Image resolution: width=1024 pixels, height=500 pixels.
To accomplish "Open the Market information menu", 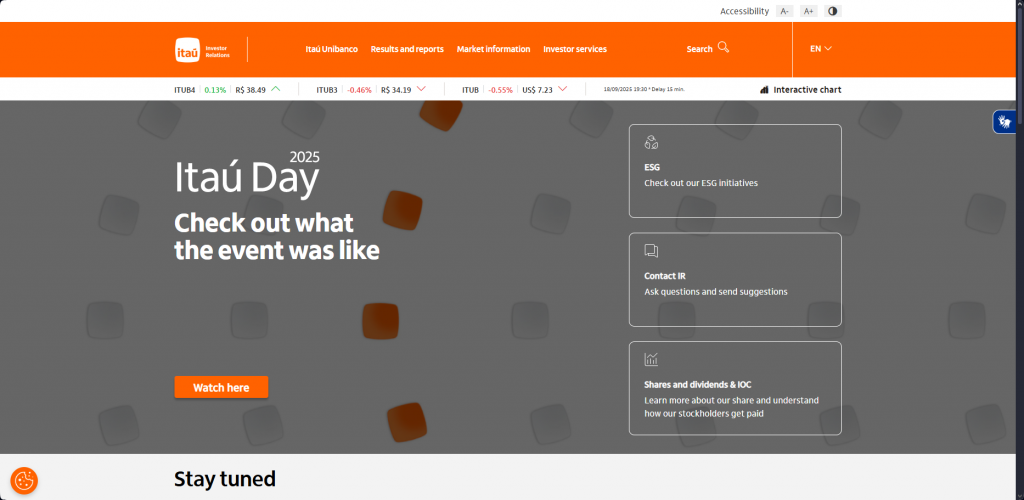I will point(493,49).
